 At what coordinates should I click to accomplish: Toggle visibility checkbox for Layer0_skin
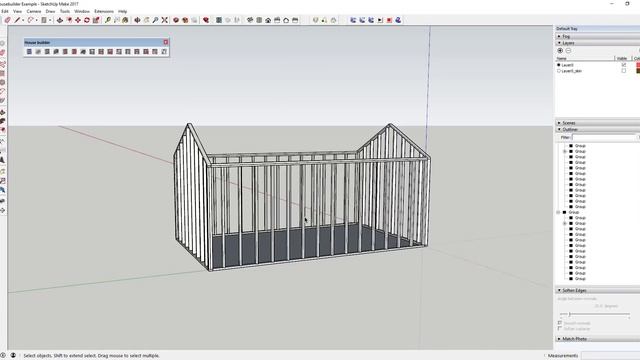coord(623,71)
